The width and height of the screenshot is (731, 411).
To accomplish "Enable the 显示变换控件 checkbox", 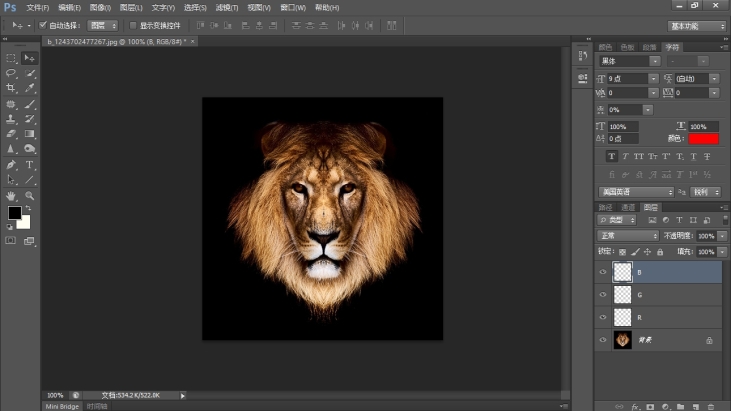I will 133,25.
